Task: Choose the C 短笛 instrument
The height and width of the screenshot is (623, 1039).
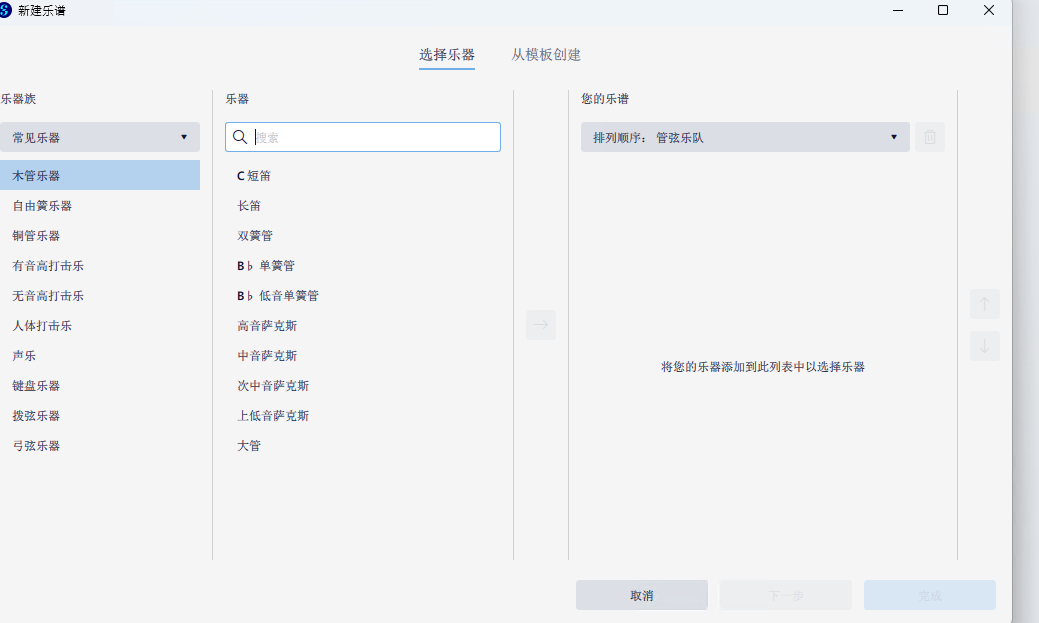Action: (x=362, y=176)
